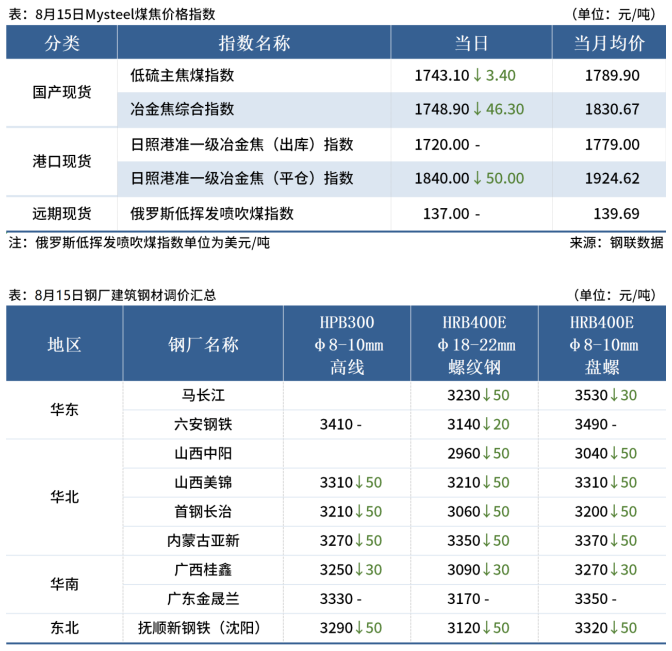This screenshot has width=672, height=651.
Task: Select the 低硫主焦煤指数 row label
Action: 183,75
